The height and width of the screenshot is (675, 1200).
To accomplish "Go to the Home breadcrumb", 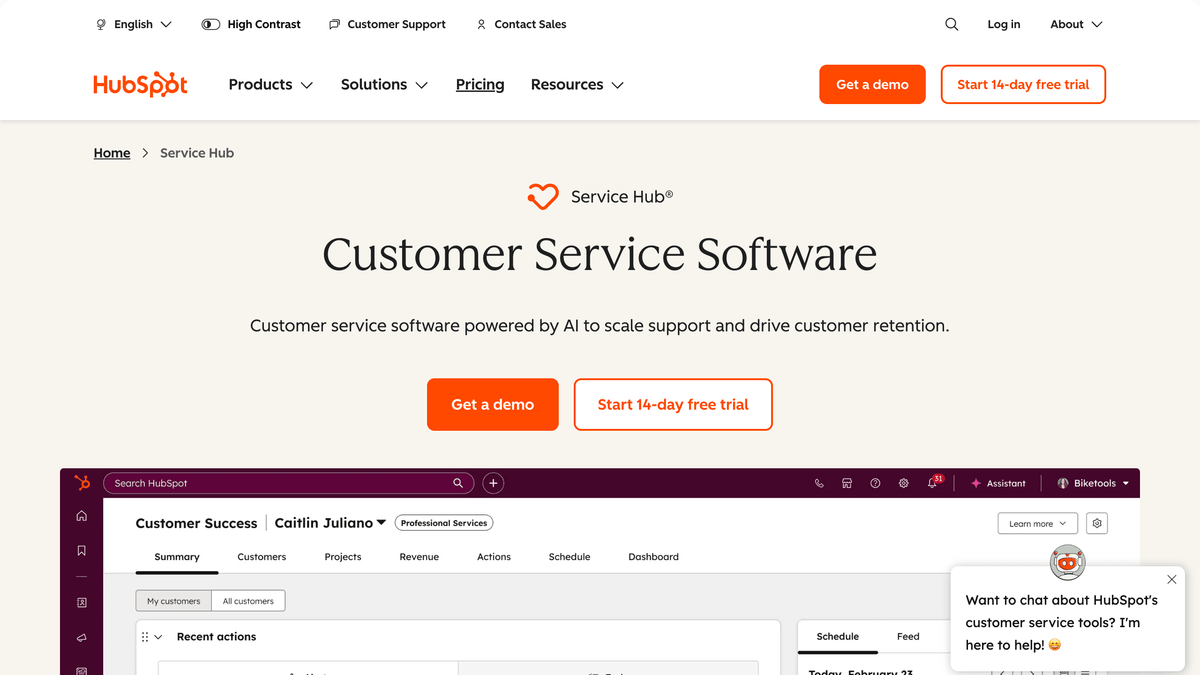I will click(x=112, y=153).
